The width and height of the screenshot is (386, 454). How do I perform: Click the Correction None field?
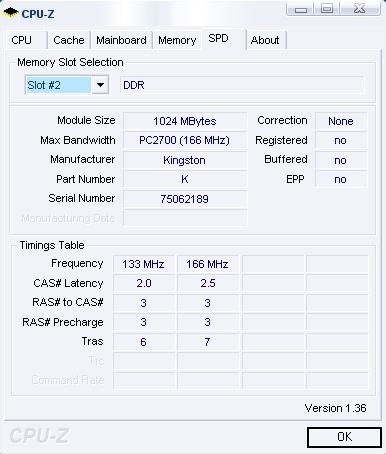[x=341, y=121]
